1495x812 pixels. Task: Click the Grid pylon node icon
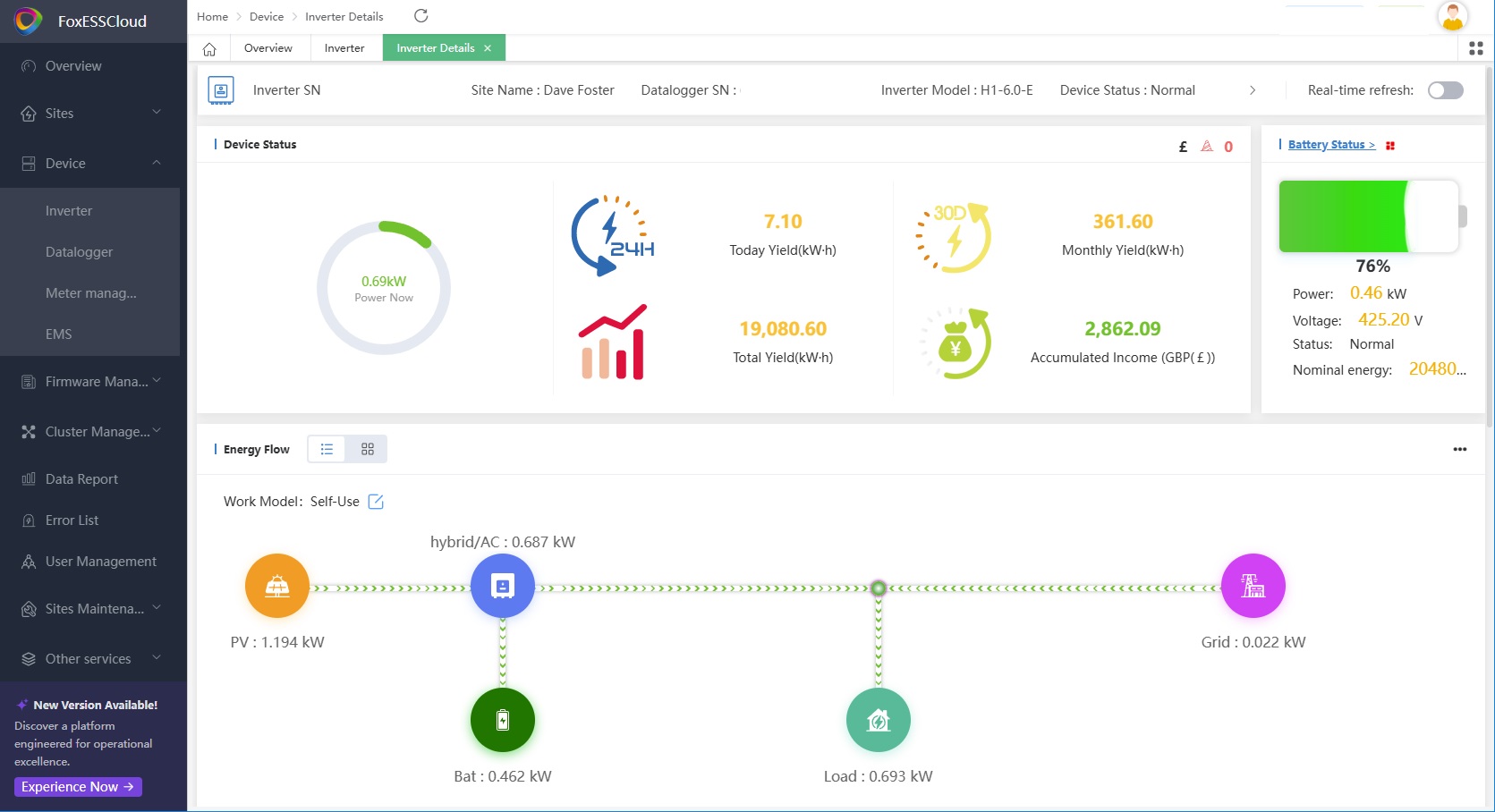coord(1253,587)
